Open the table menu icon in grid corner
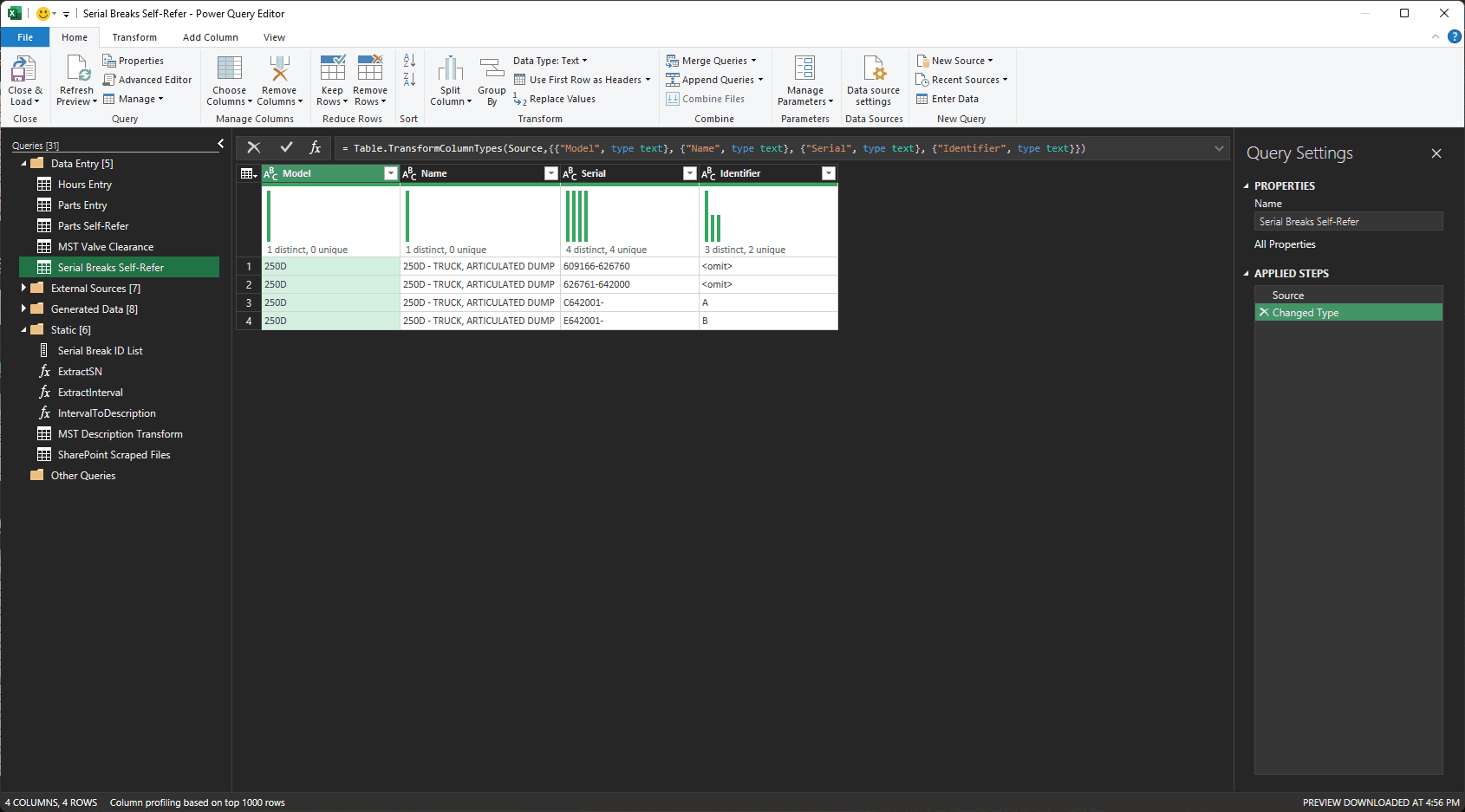Viewport: 1465px width, 812px height. click(249, 173)
